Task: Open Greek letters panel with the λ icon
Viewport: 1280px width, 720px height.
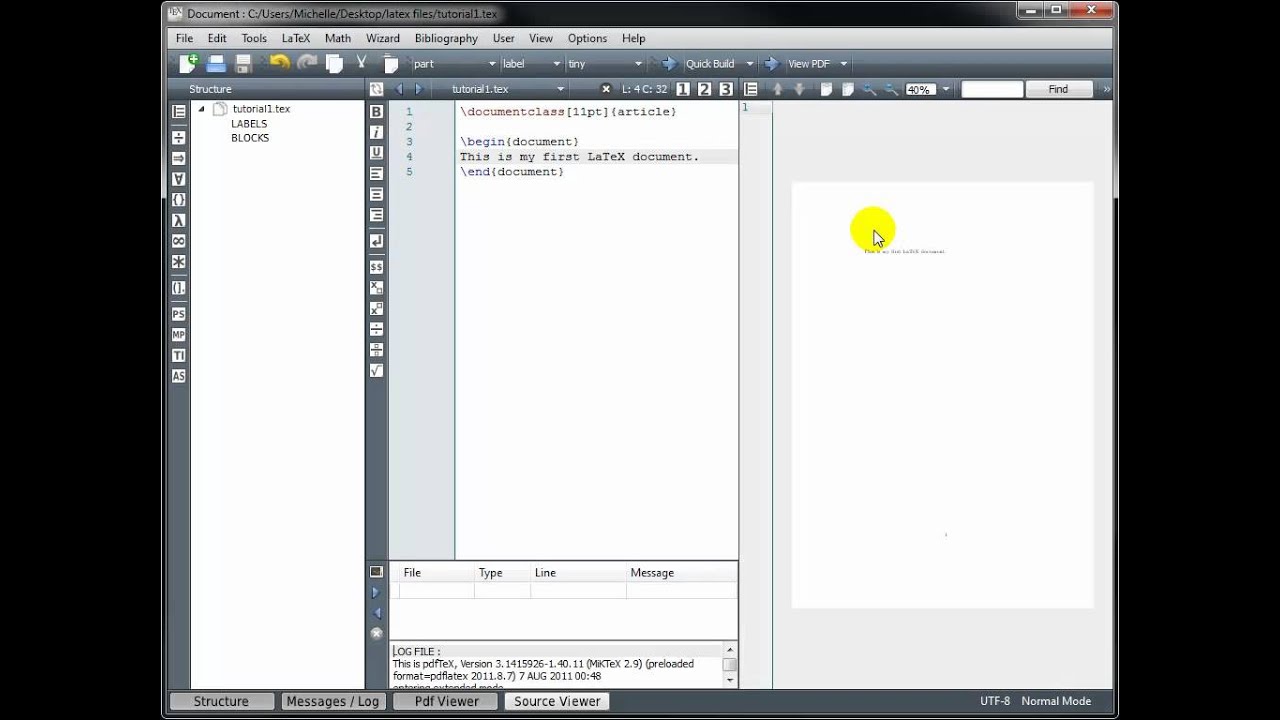Action: (x=178, y=220)
